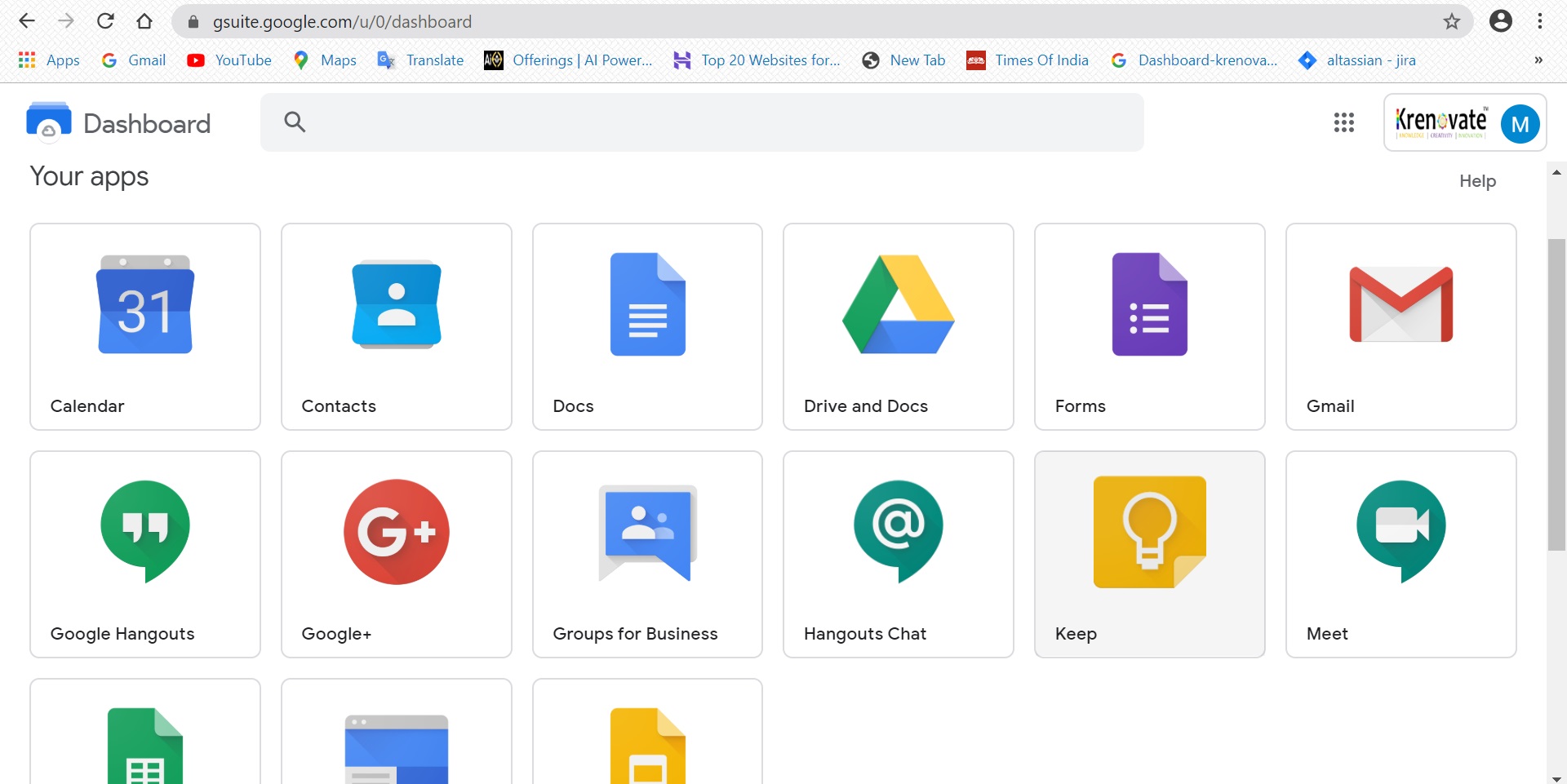Click the search magnifier icon
The height and width of the screenshot is (784, 1567).
tap(295, 122)
